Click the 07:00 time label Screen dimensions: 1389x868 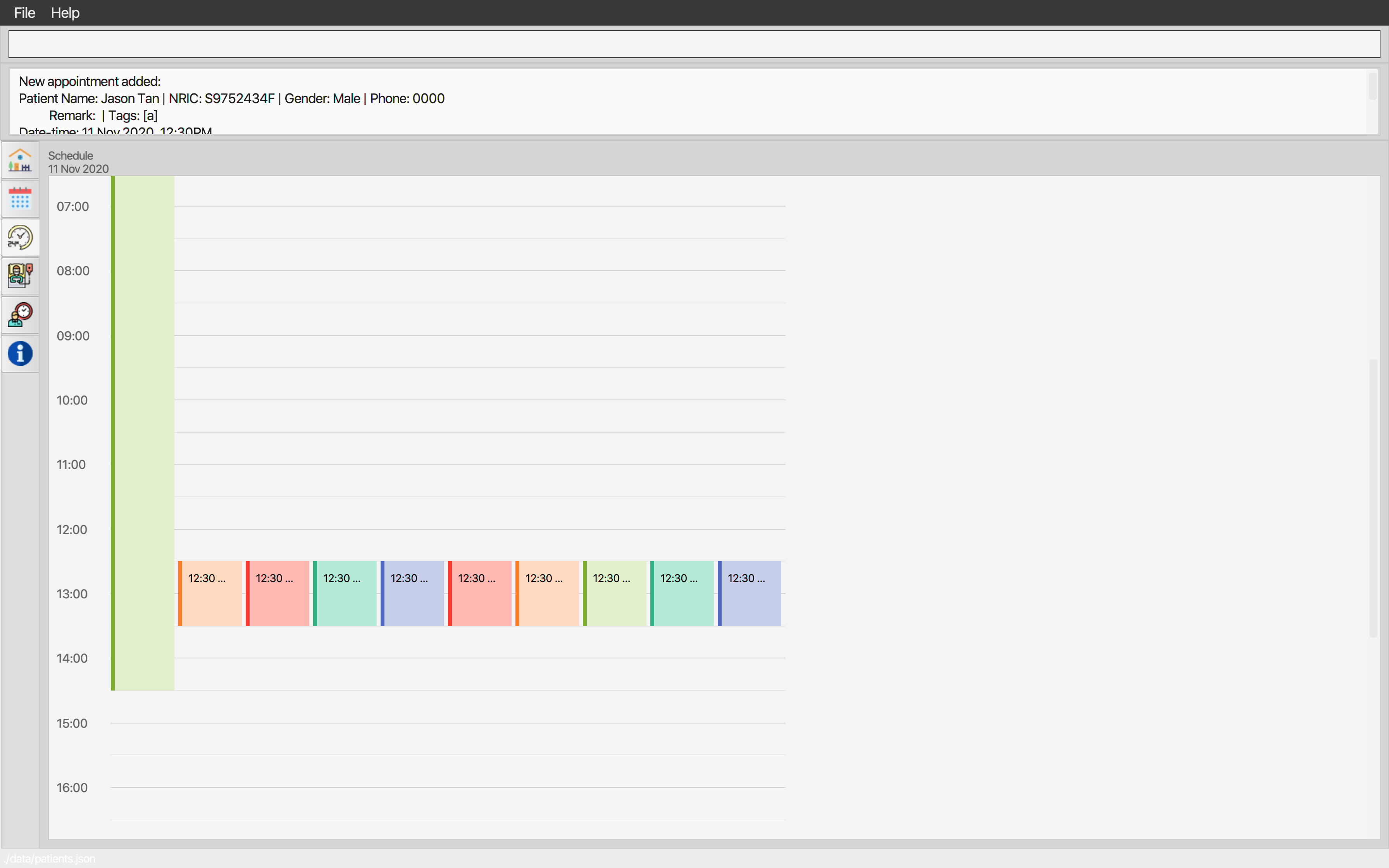73,207
